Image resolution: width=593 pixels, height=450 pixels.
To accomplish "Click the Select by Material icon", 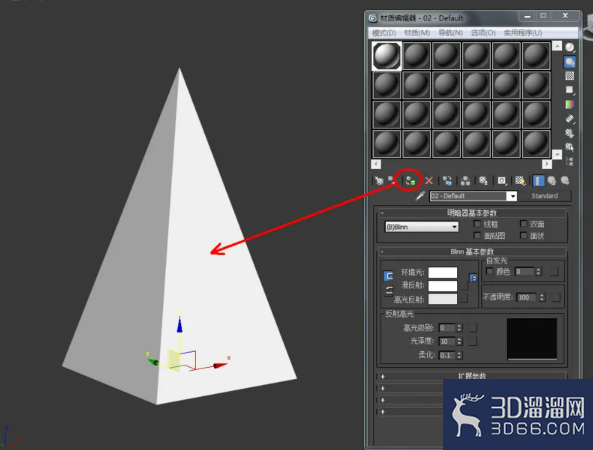I will [570, 147].
